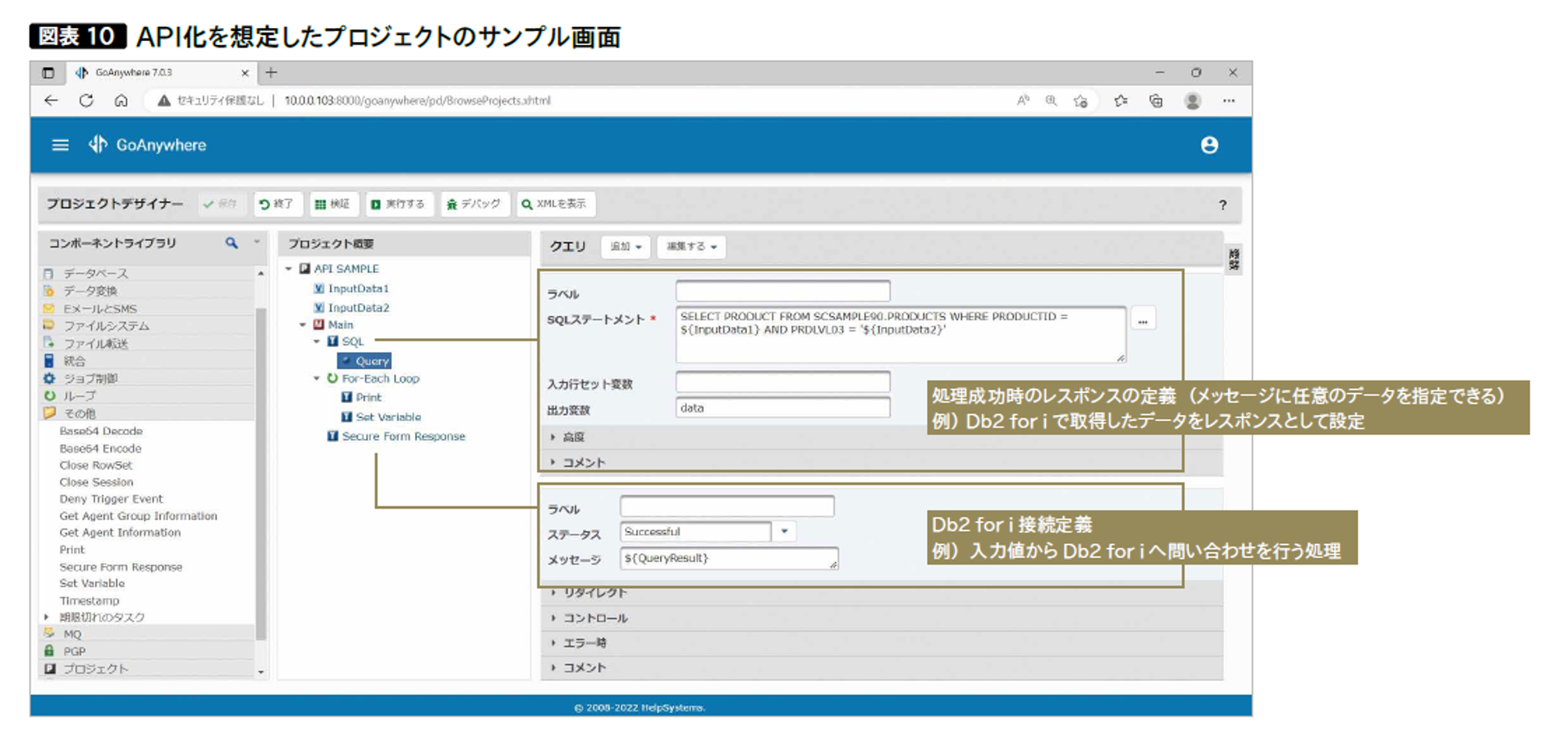
Task: Reload the page with refresh icon
Action: pos(86,100)
